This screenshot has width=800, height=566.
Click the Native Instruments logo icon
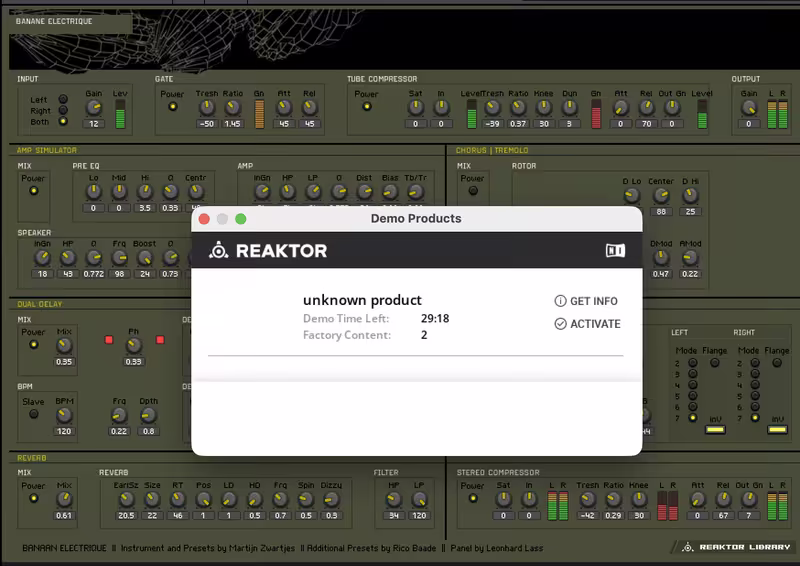click(x=615, y=251)
